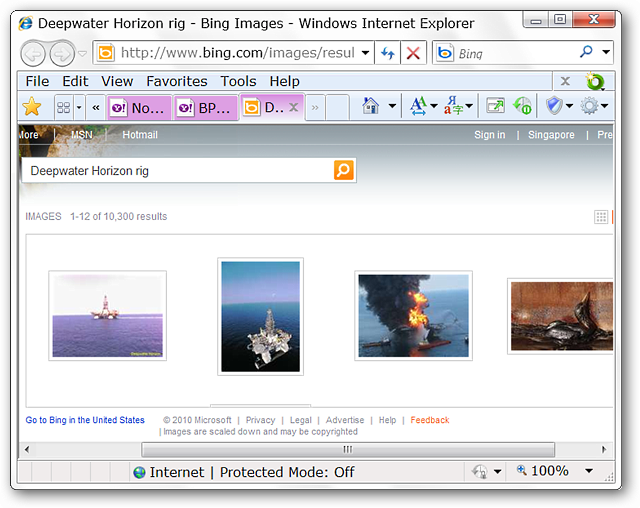The height and width of the screenshot is (508, 640).
Task: Go to the Home page icon
Action: [371, 106]
